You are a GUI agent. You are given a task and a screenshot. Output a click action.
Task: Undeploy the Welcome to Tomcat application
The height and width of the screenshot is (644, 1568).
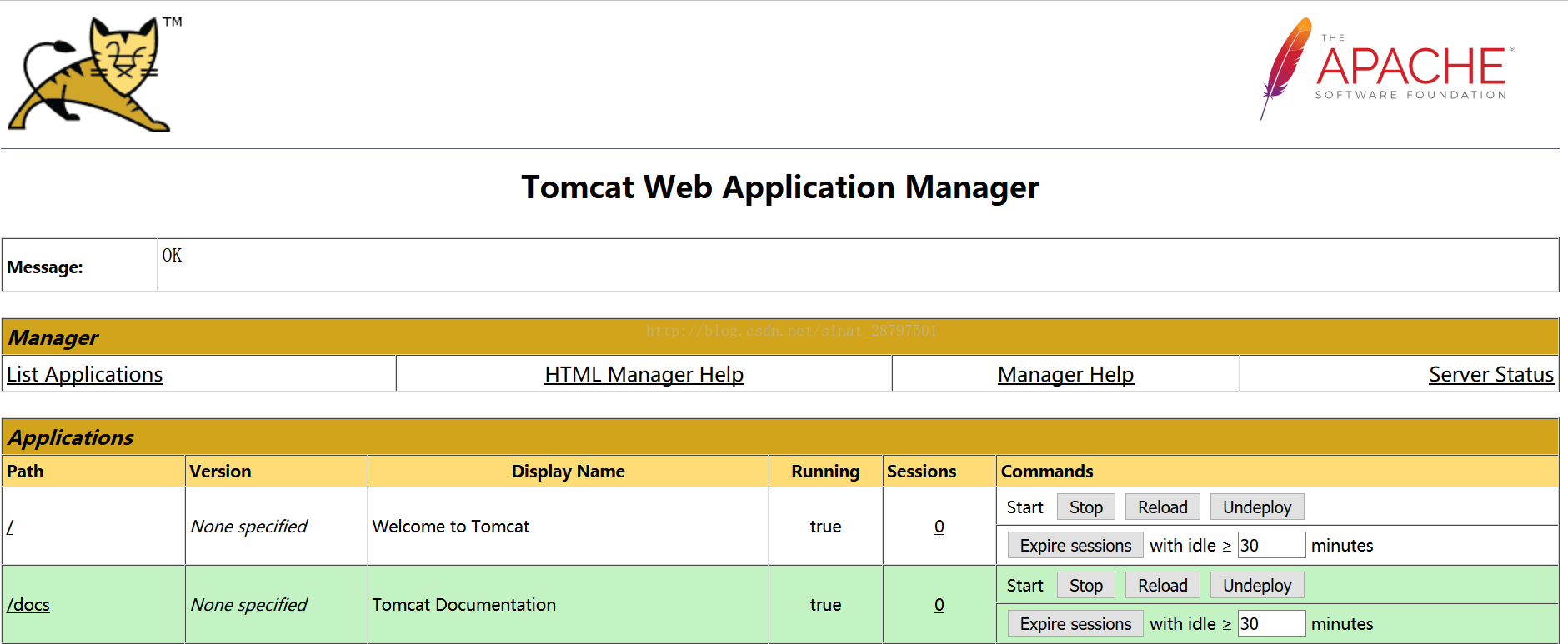tap(1257, 507)
